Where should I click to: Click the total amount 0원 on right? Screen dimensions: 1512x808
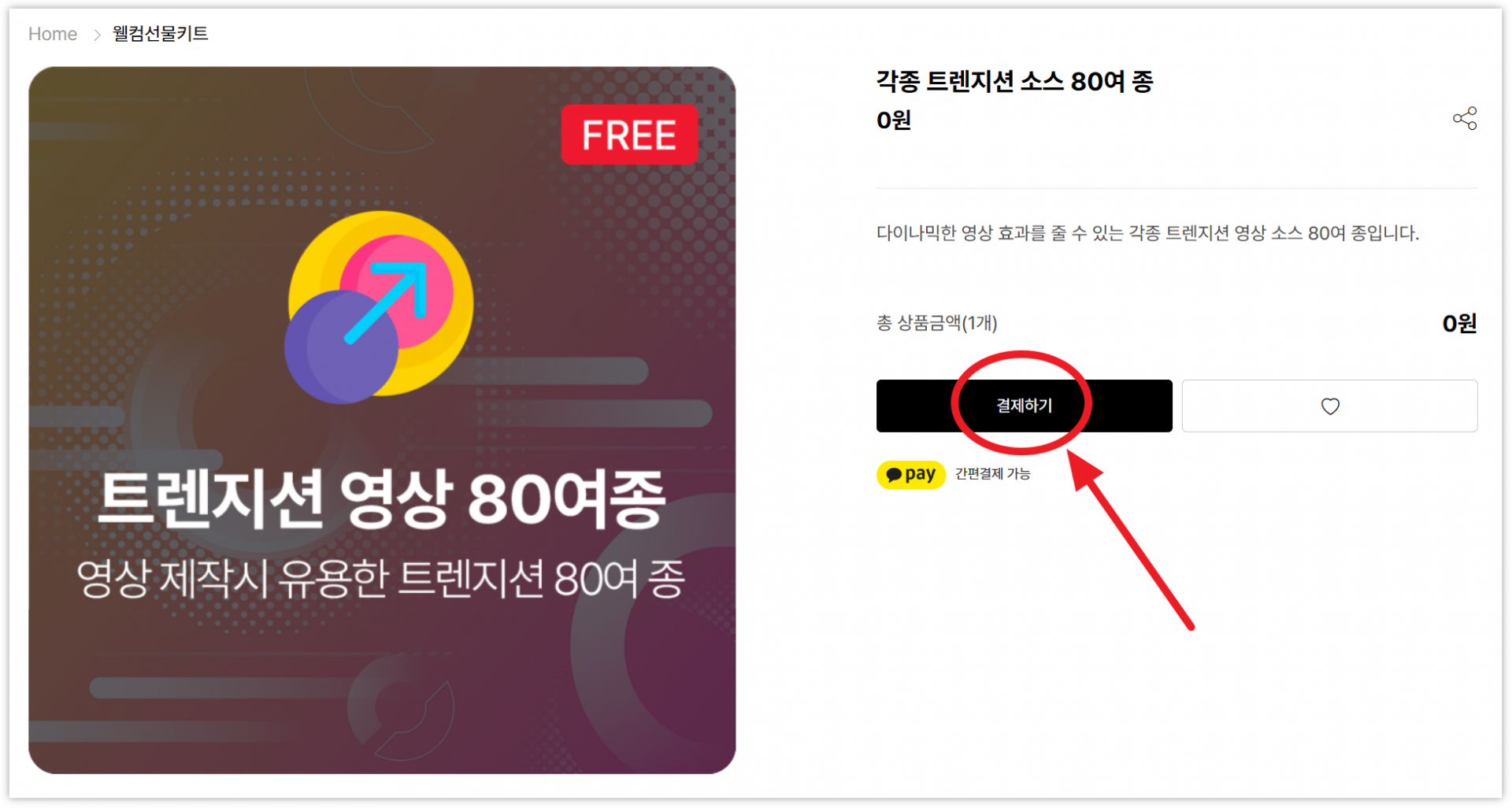[x=1459, y=324]
